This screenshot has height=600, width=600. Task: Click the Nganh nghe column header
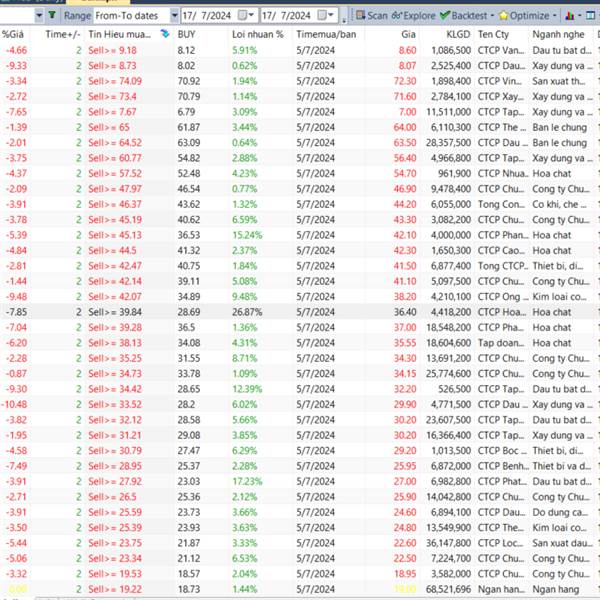(558, 34)
